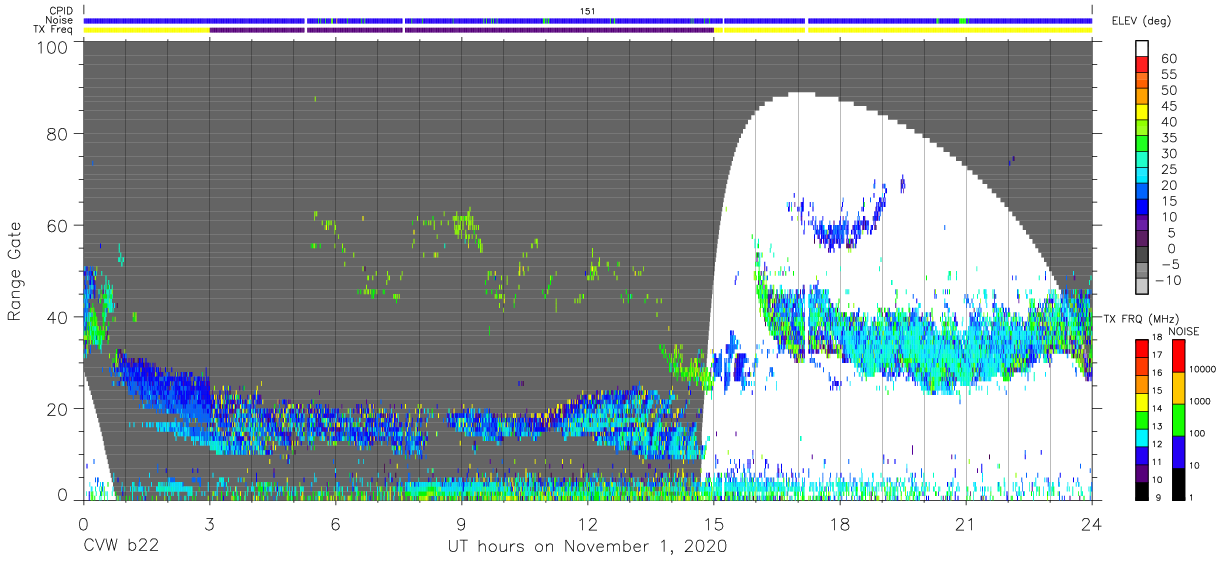1228x567 pixels.
Task: Click 'UT hours on November 1, 2020' axis title
Action: click(x=588, y=546)
